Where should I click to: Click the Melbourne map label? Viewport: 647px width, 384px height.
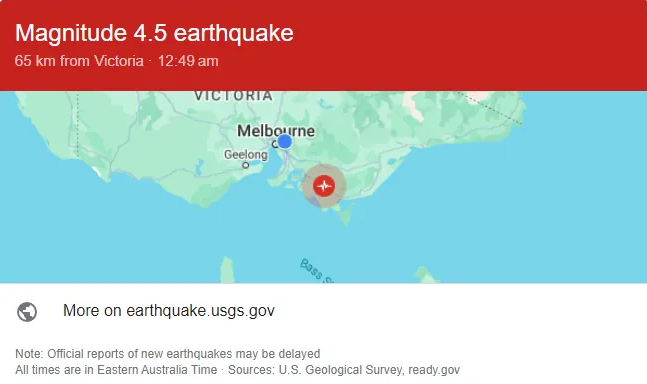tap(276, 131)
